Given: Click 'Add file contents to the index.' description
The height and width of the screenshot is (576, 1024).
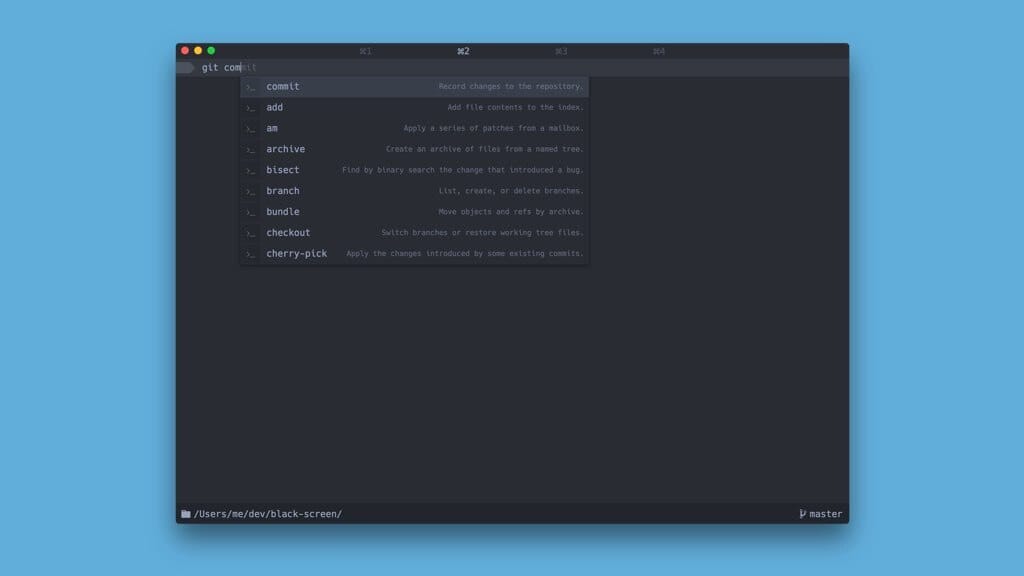Looking at the screenshot, I should 515,107.
